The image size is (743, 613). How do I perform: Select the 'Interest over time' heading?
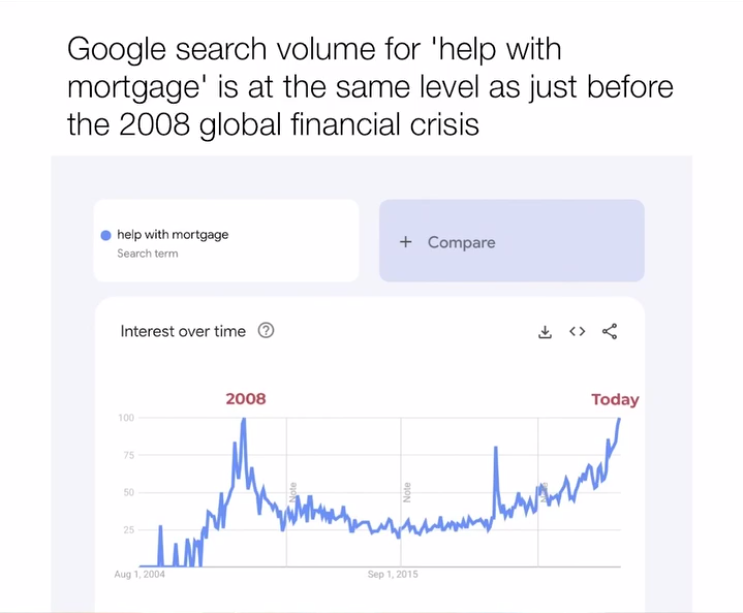(x=183, y=331)
